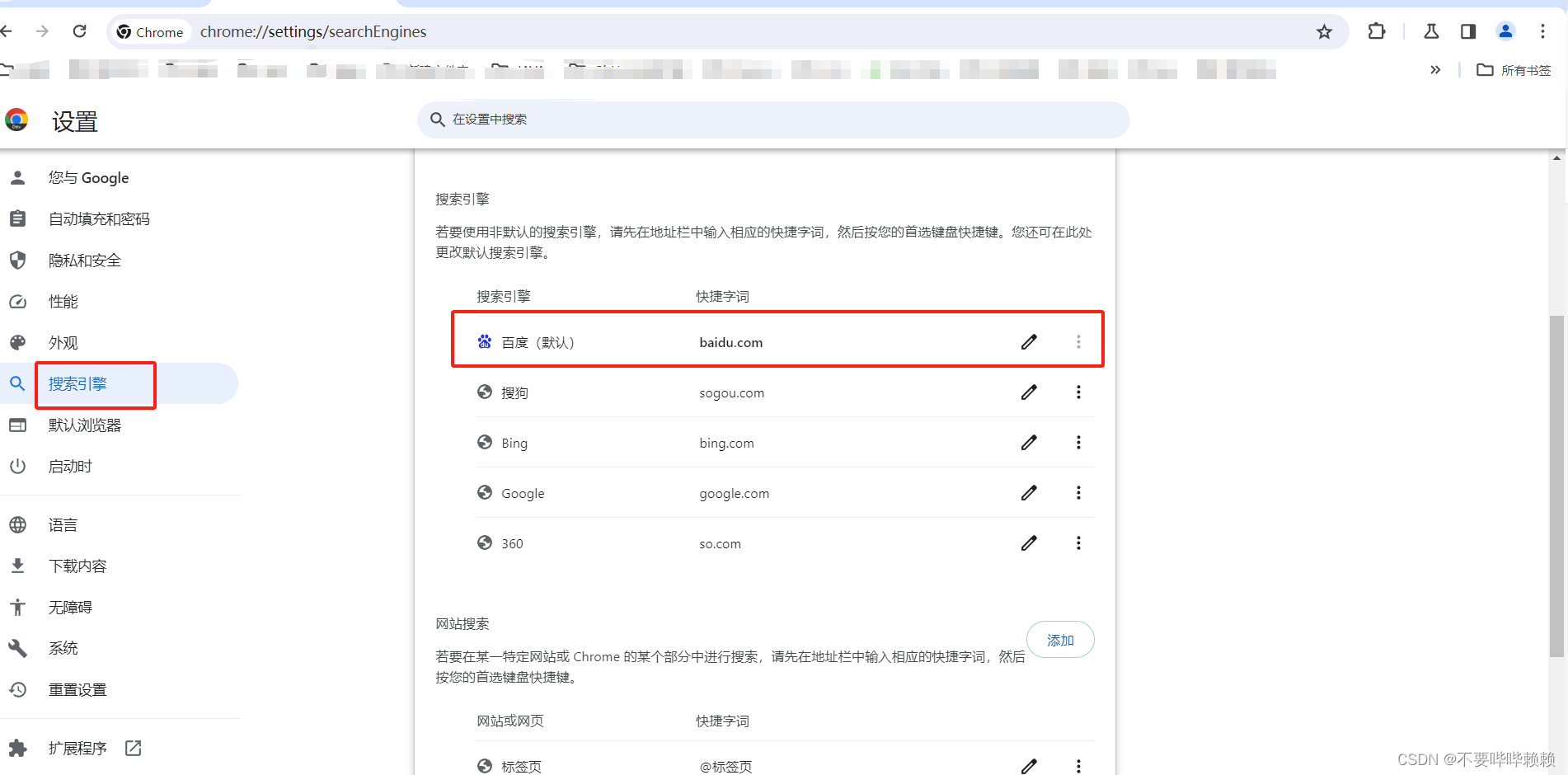This screenshot has width=1568, height=775.
Task: Click the @标签页 shortcut text
Action: 725,766
